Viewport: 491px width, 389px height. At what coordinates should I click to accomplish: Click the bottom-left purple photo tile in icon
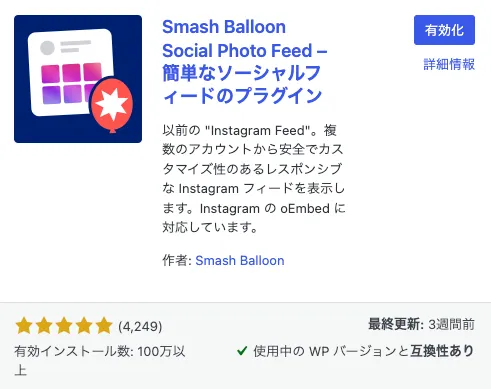[x=52, y=95]
